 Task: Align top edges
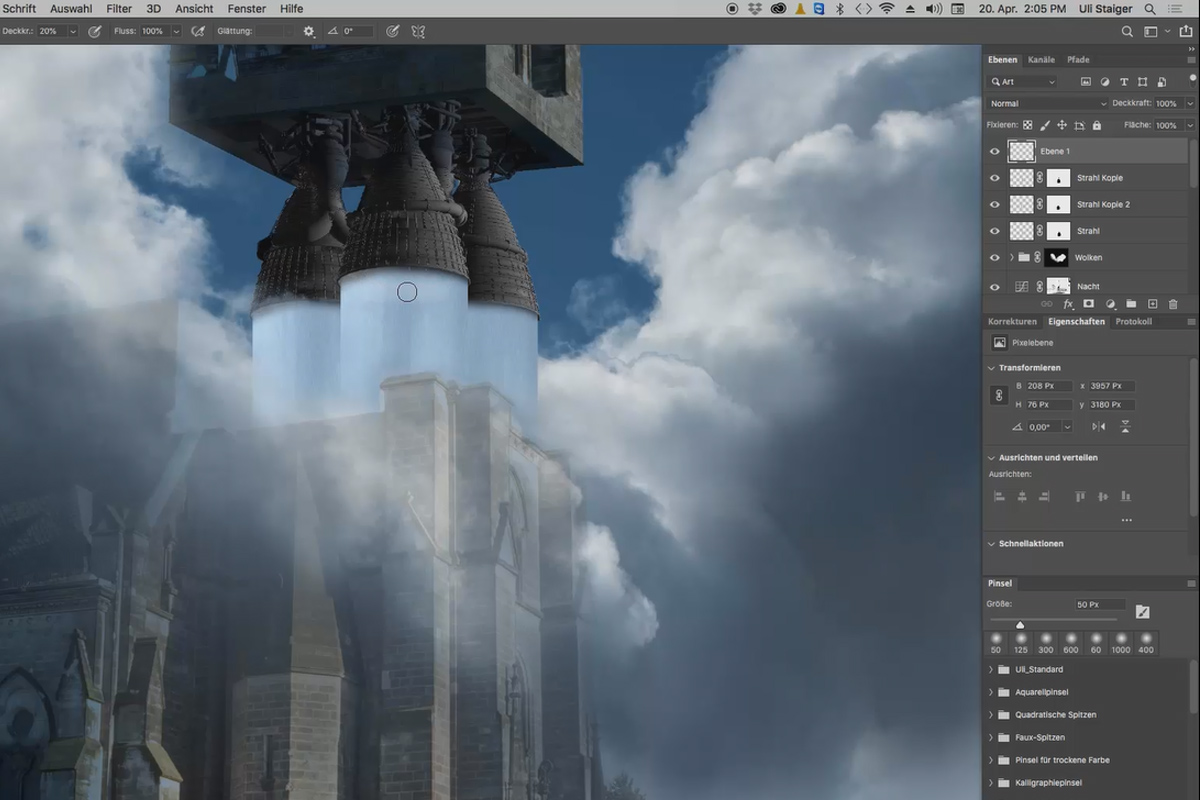click(1080, 496)
